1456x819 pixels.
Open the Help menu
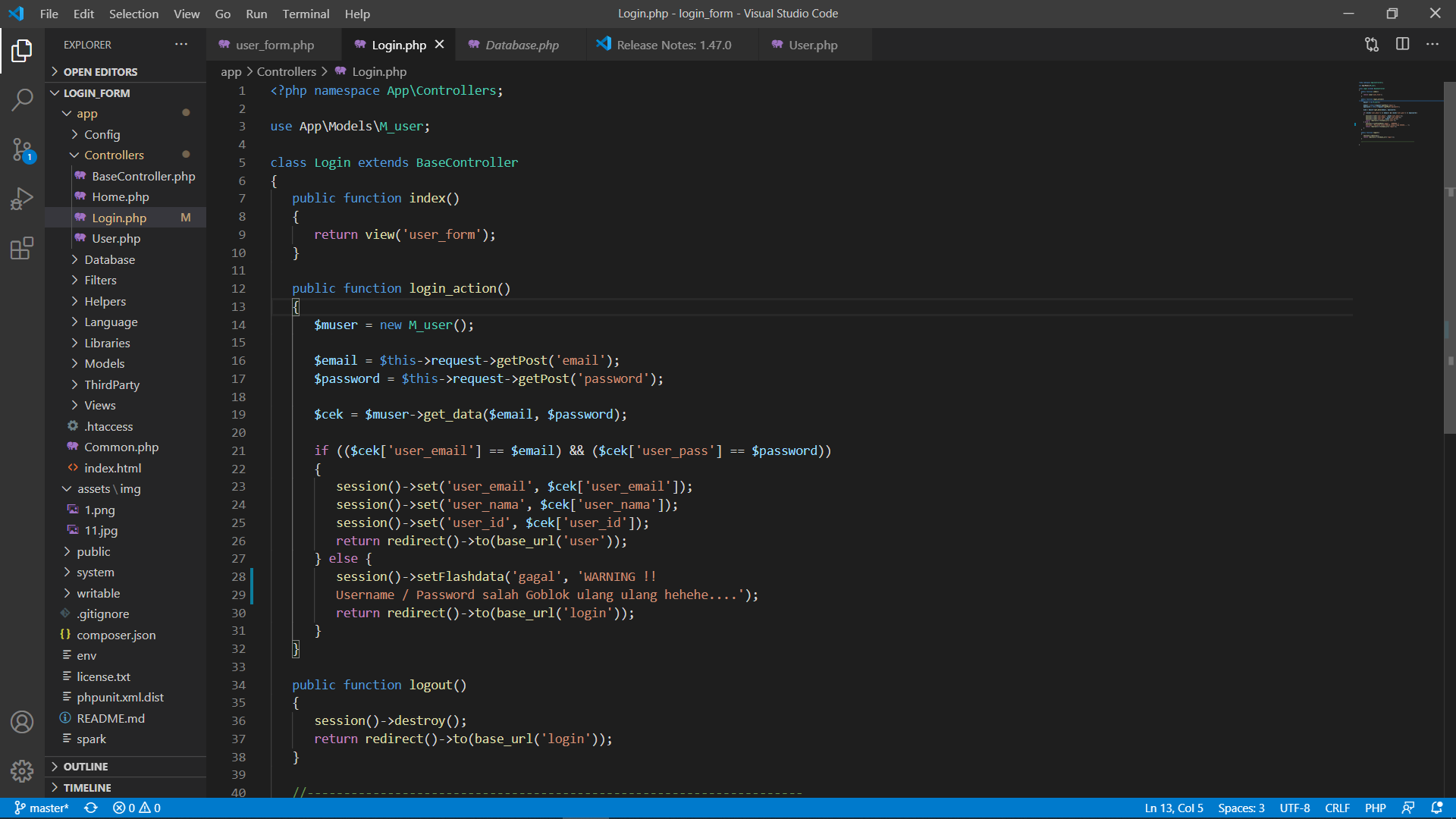[x=357, y=14]
